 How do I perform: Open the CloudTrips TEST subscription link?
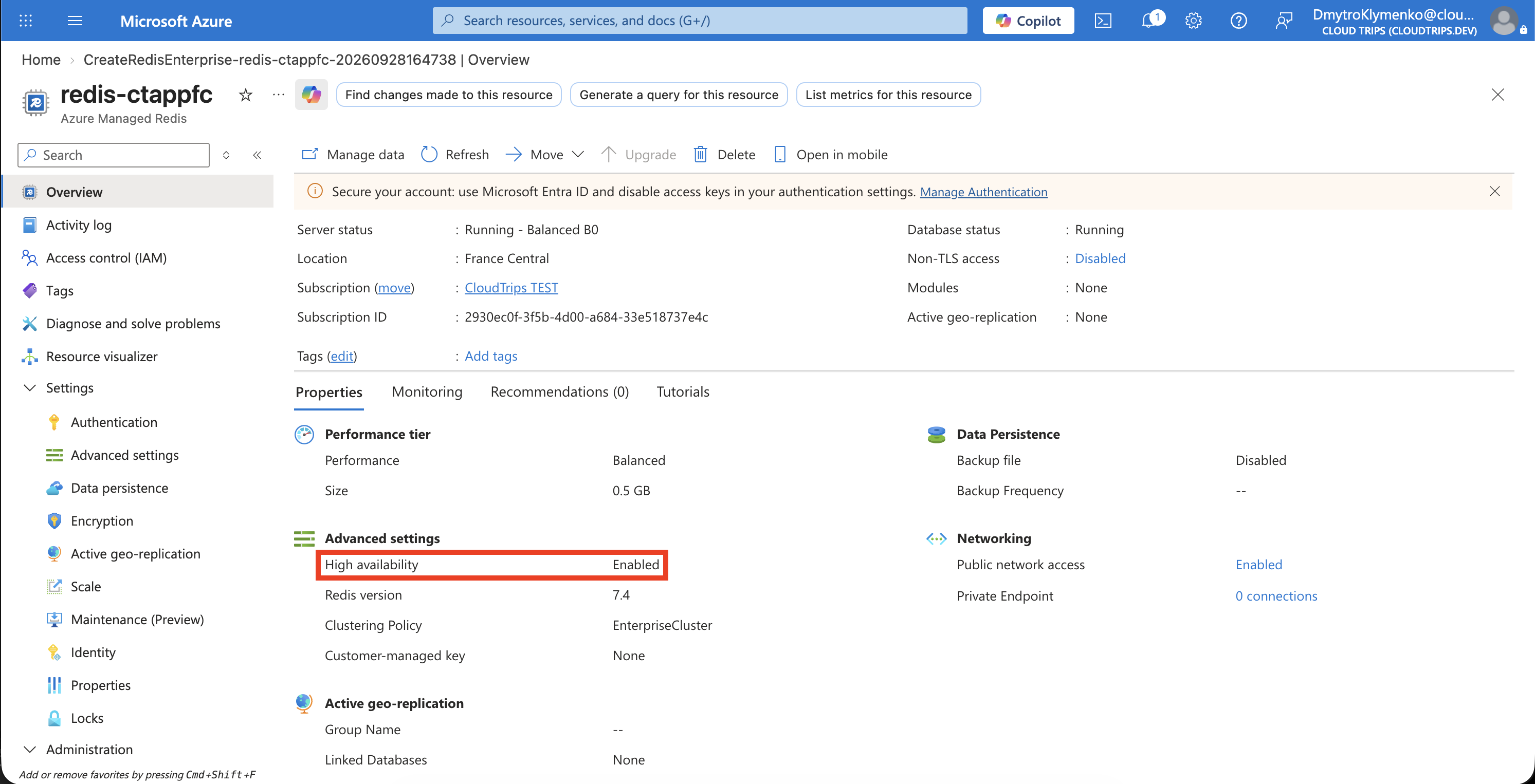pyautogui.click(x=511, y=288)
